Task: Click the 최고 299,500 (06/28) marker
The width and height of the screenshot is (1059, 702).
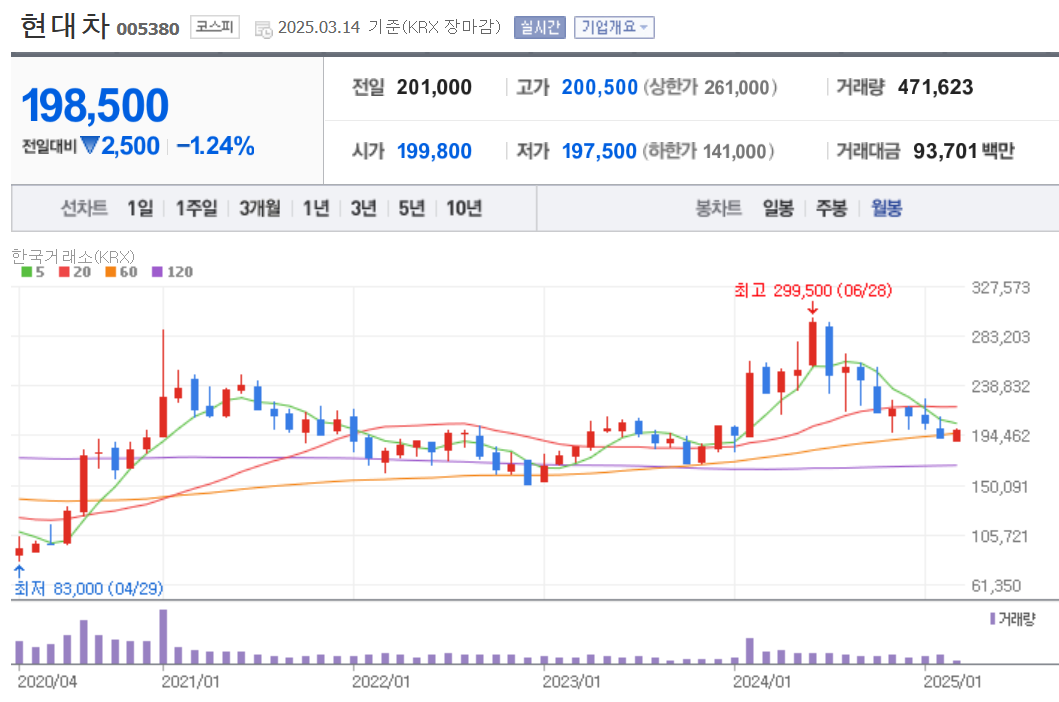Action: (813, 291)
